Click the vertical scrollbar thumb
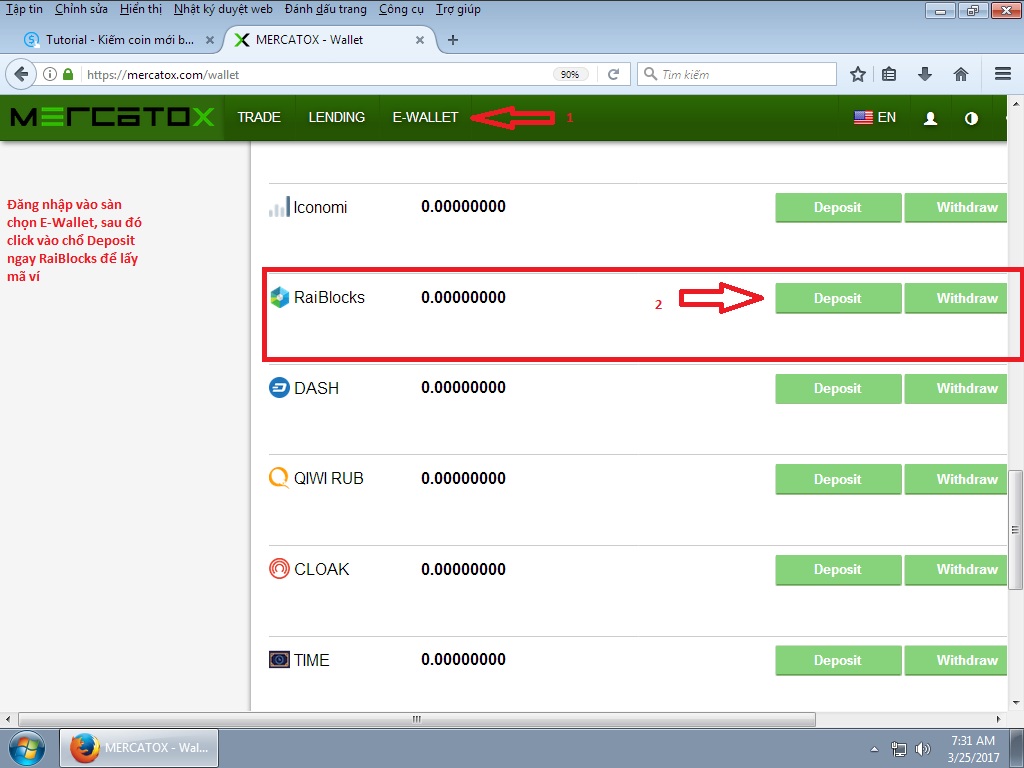Image resolution: width=1024 pixels, height=768 pixels. click(1016, 529)
